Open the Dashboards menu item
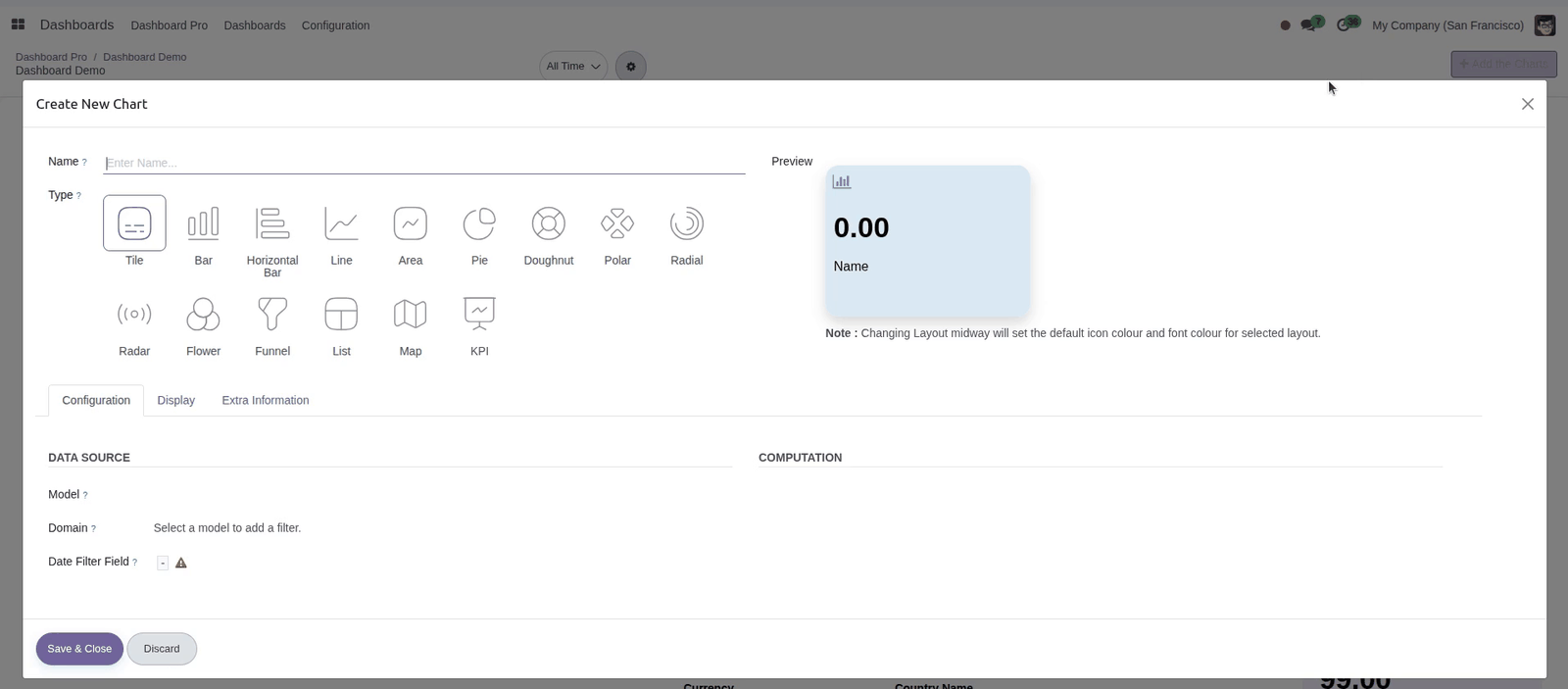The image size is (1568, 689). tap(255, 25)
